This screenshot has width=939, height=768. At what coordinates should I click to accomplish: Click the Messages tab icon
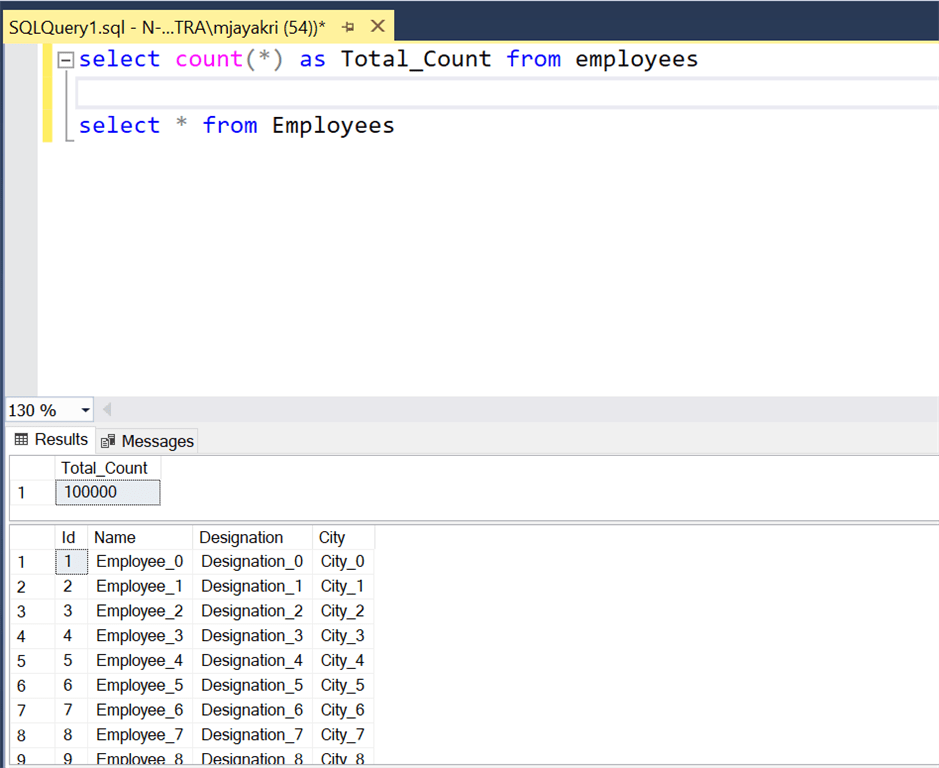coord(108,441)
